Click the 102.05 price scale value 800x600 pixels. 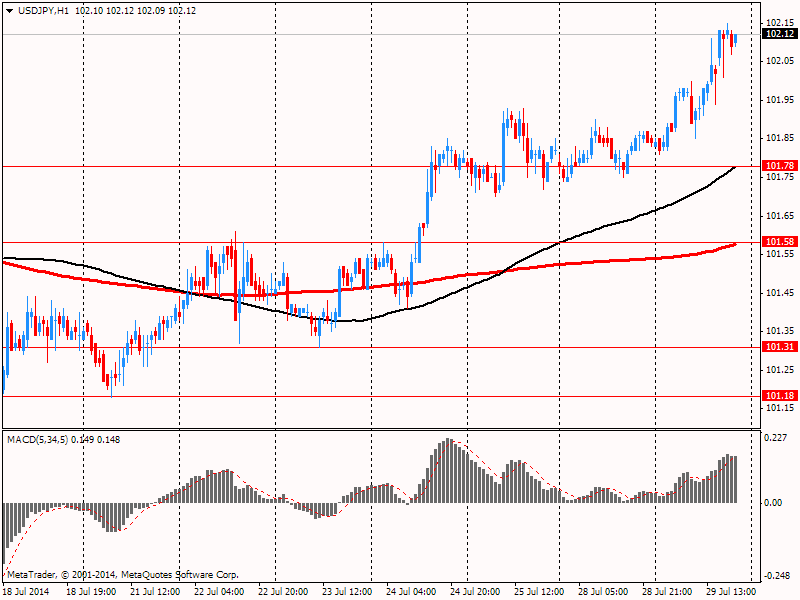point(780,61)
